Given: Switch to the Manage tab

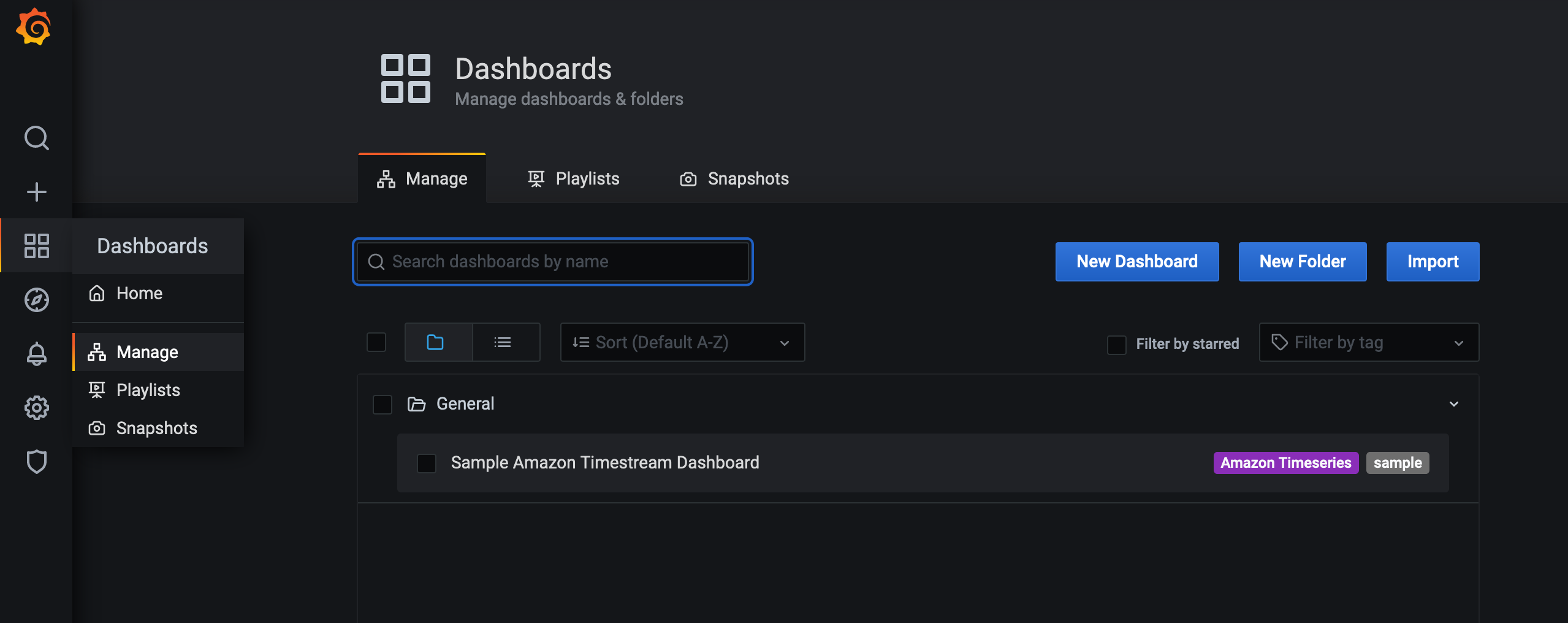Looking at the screenshot, I should tap(422, 178).
